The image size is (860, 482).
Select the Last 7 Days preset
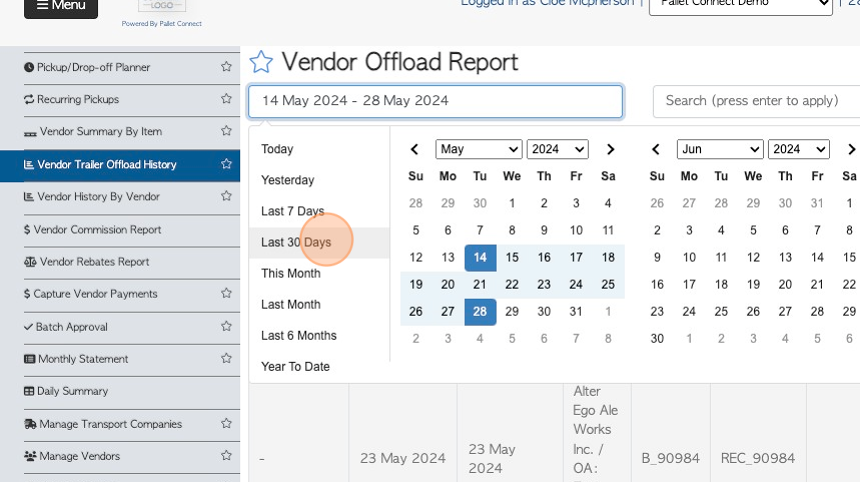[319, 211]
